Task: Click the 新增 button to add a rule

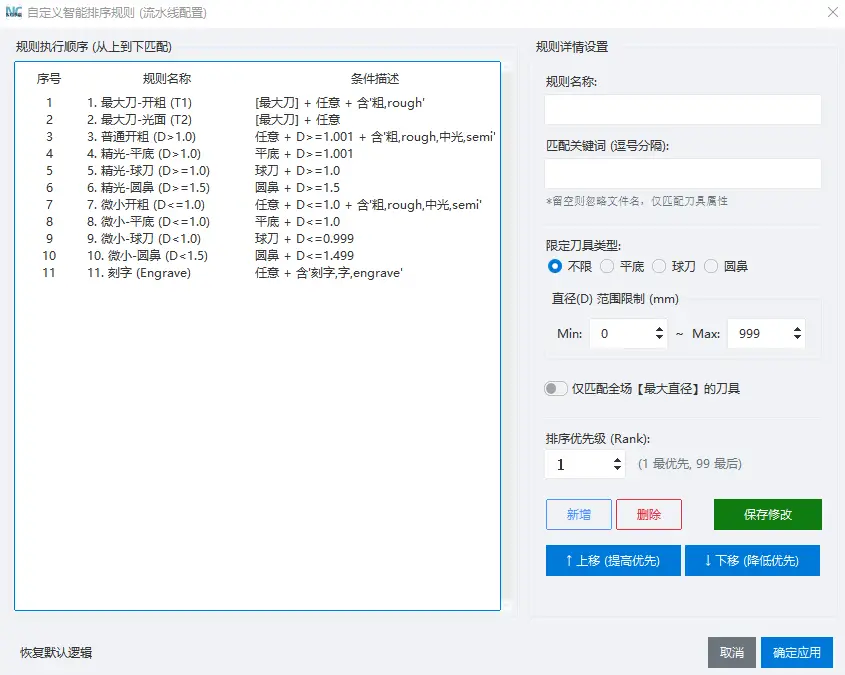Action: pyautogui.click(x=578, y=514)
